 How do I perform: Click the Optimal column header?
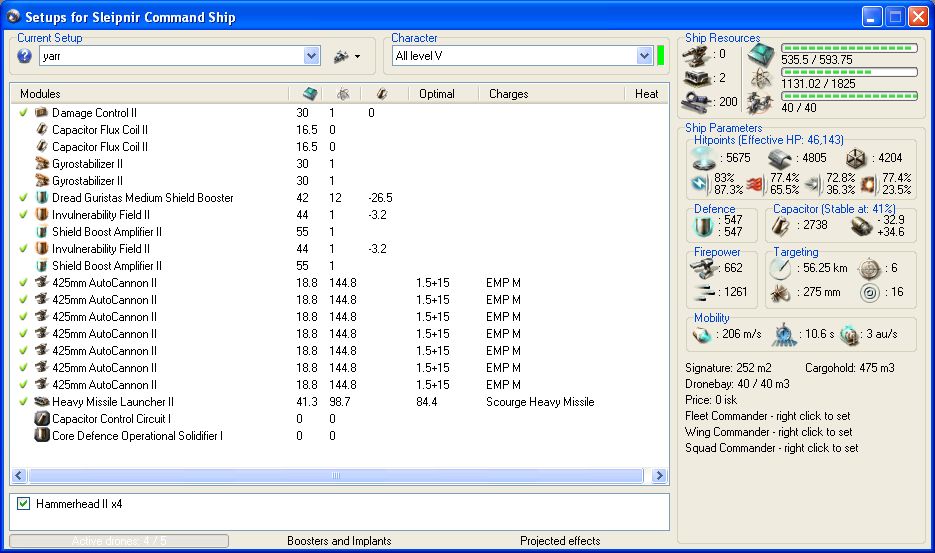point(437,94)
